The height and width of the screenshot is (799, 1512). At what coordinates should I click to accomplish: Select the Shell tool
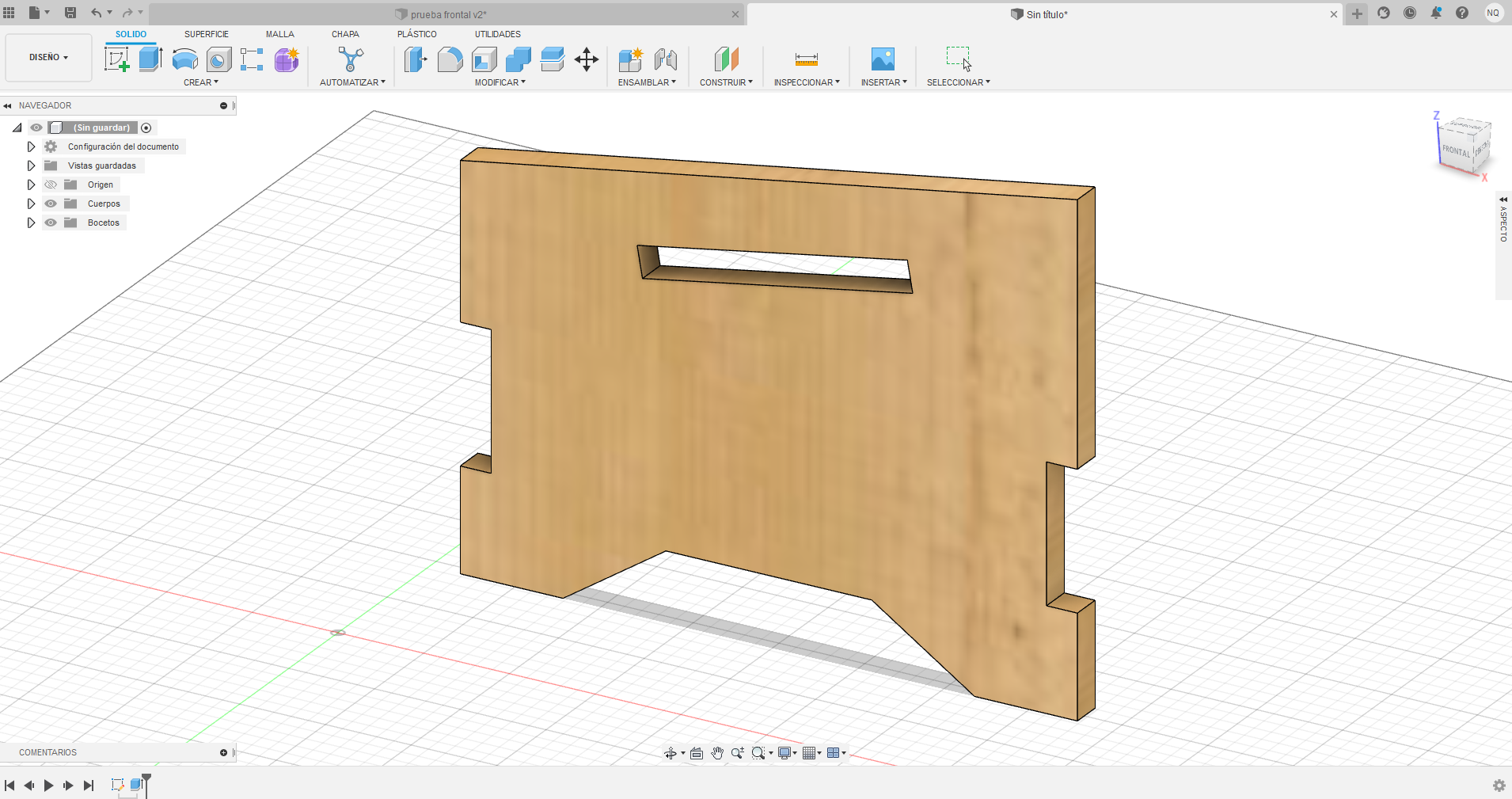point(484,59)
